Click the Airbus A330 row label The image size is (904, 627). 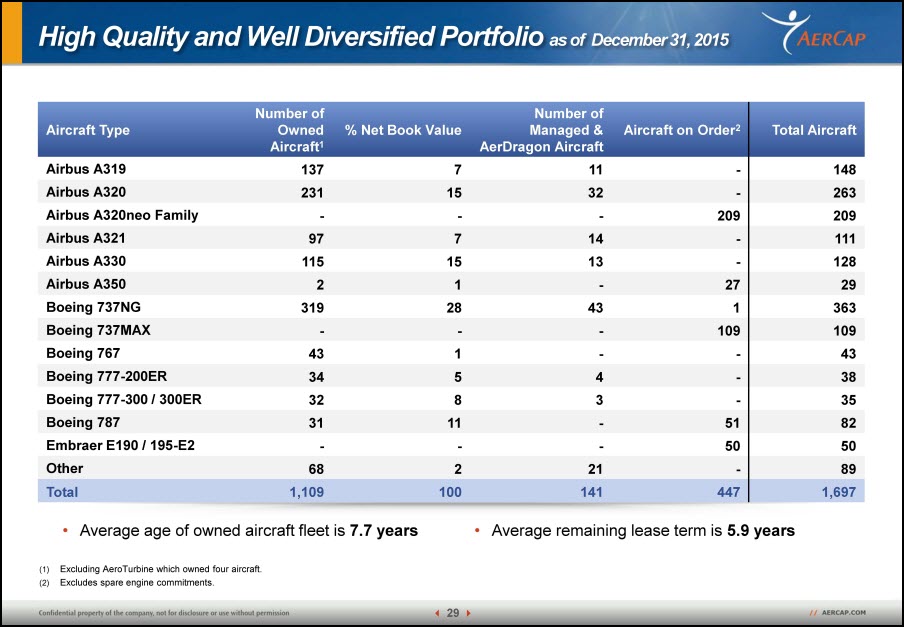pos(86,261)
